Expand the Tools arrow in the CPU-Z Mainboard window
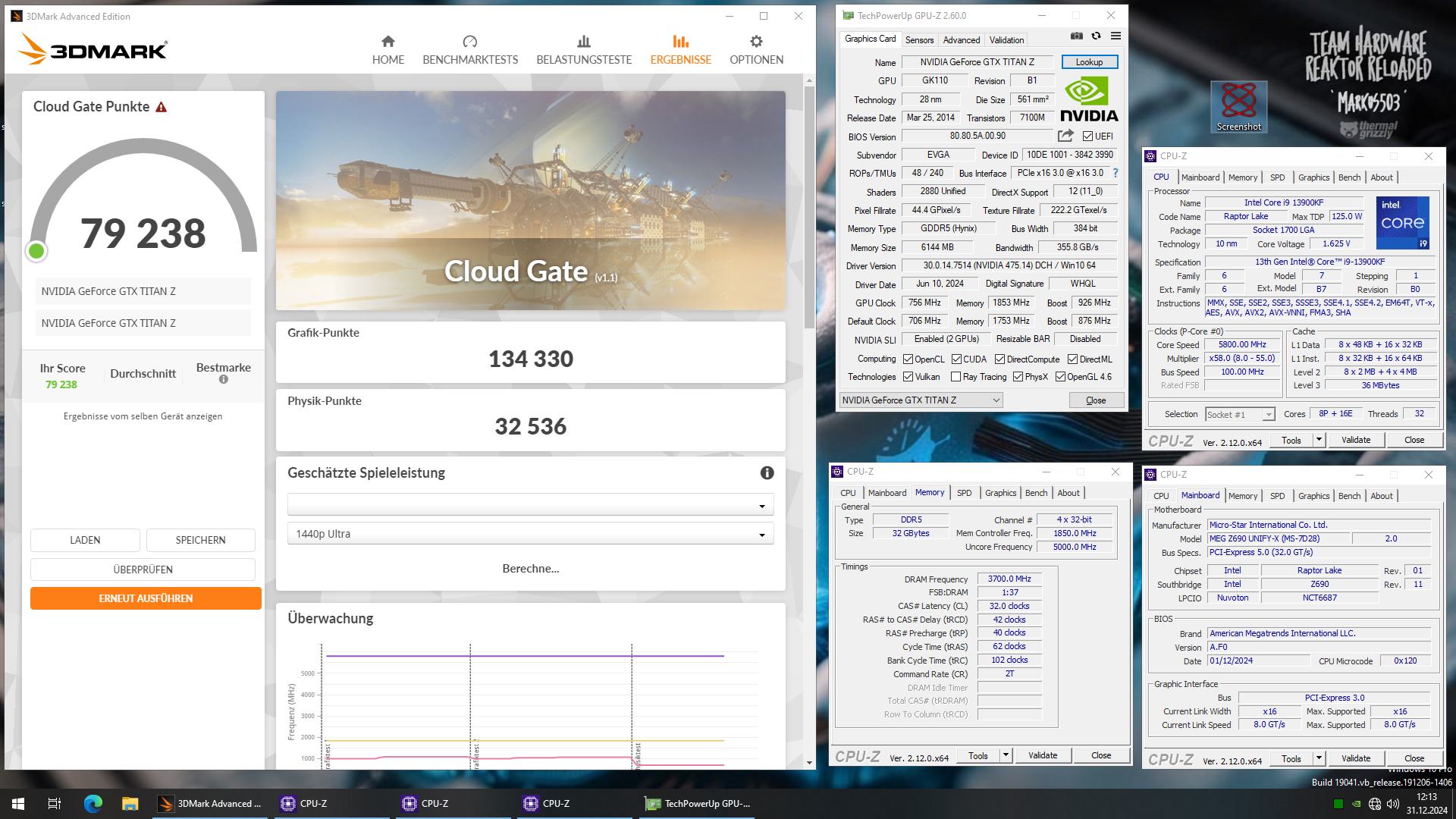Screen dimensions: 1456x819 pos(1319,758)
